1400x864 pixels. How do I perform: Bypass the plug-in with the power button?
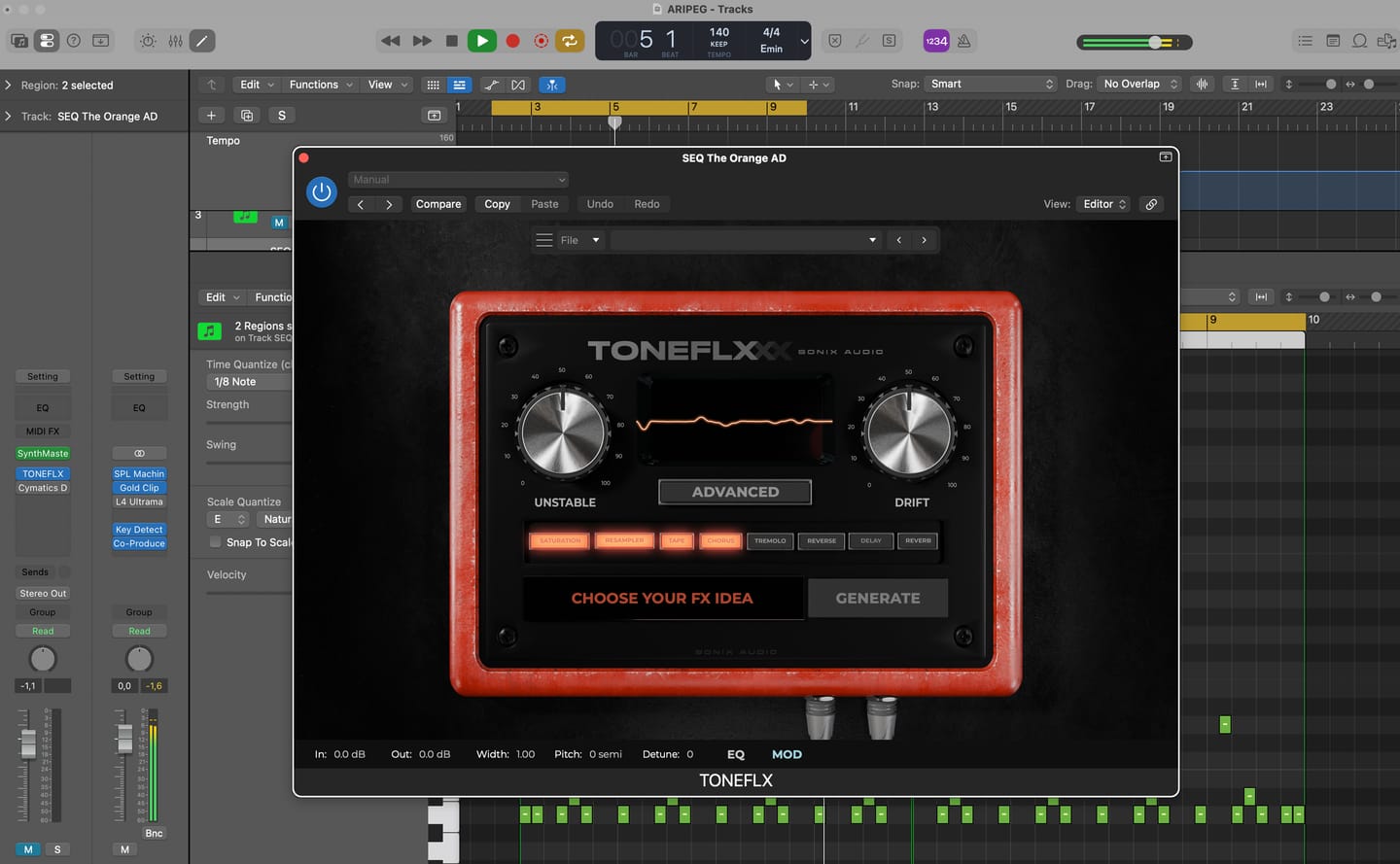pyautogui.click(x=322, y=191)
